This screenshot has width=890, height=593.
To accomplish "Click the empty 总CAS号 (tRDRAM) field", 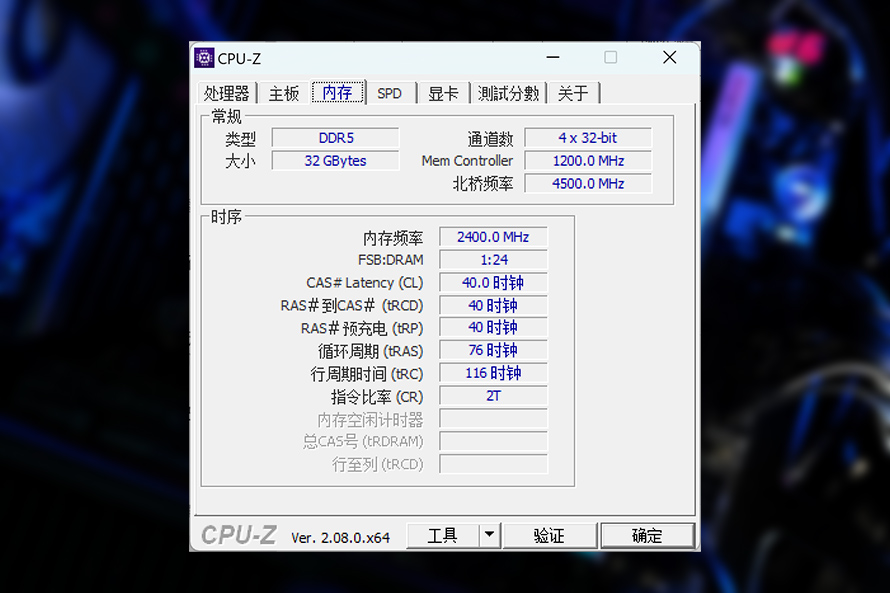I will coord(493,441).
